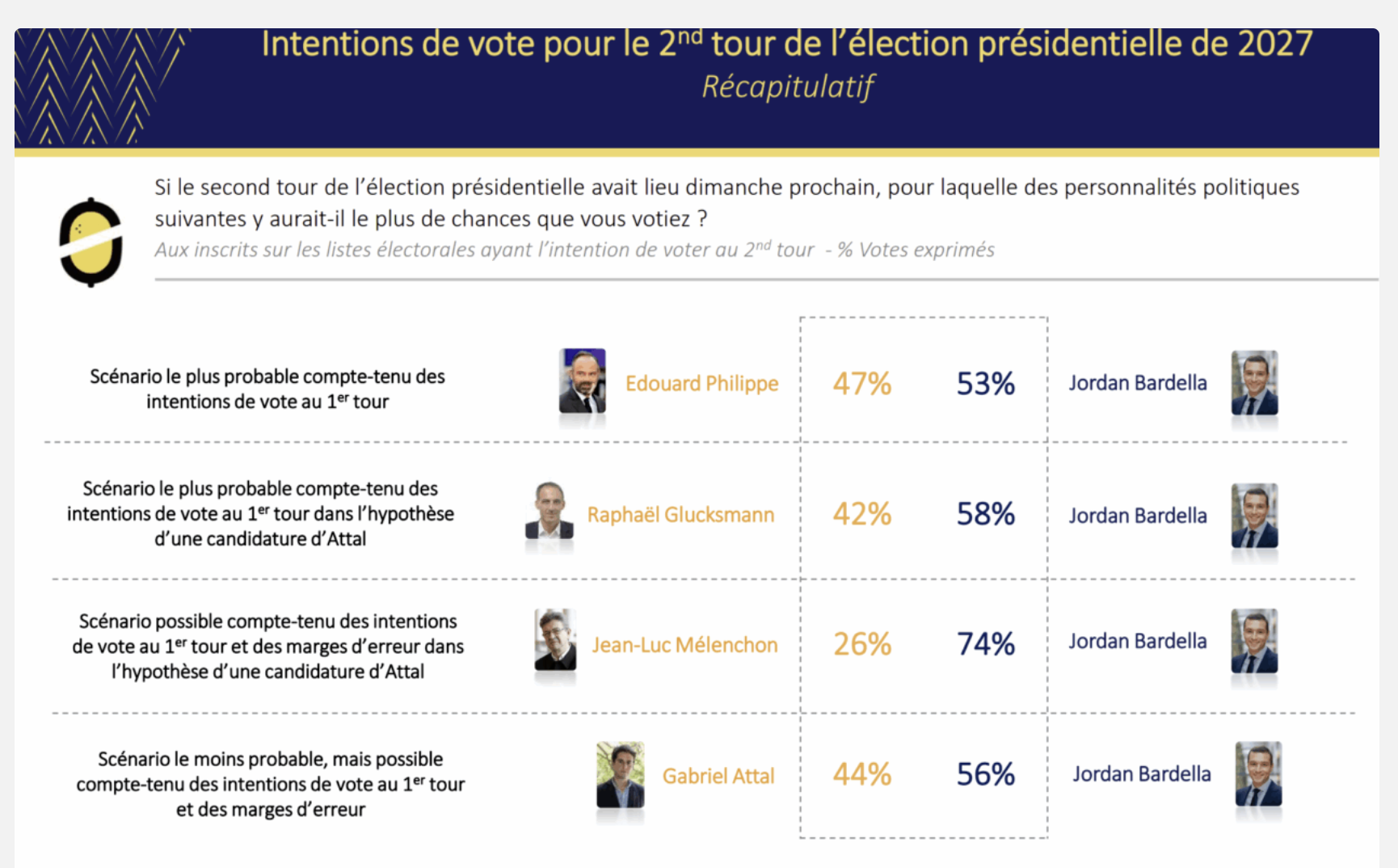This screenshot has height=868, width=1398.
Task: Click Bardella's photo in the Attal row
Action: [1258, 774]
